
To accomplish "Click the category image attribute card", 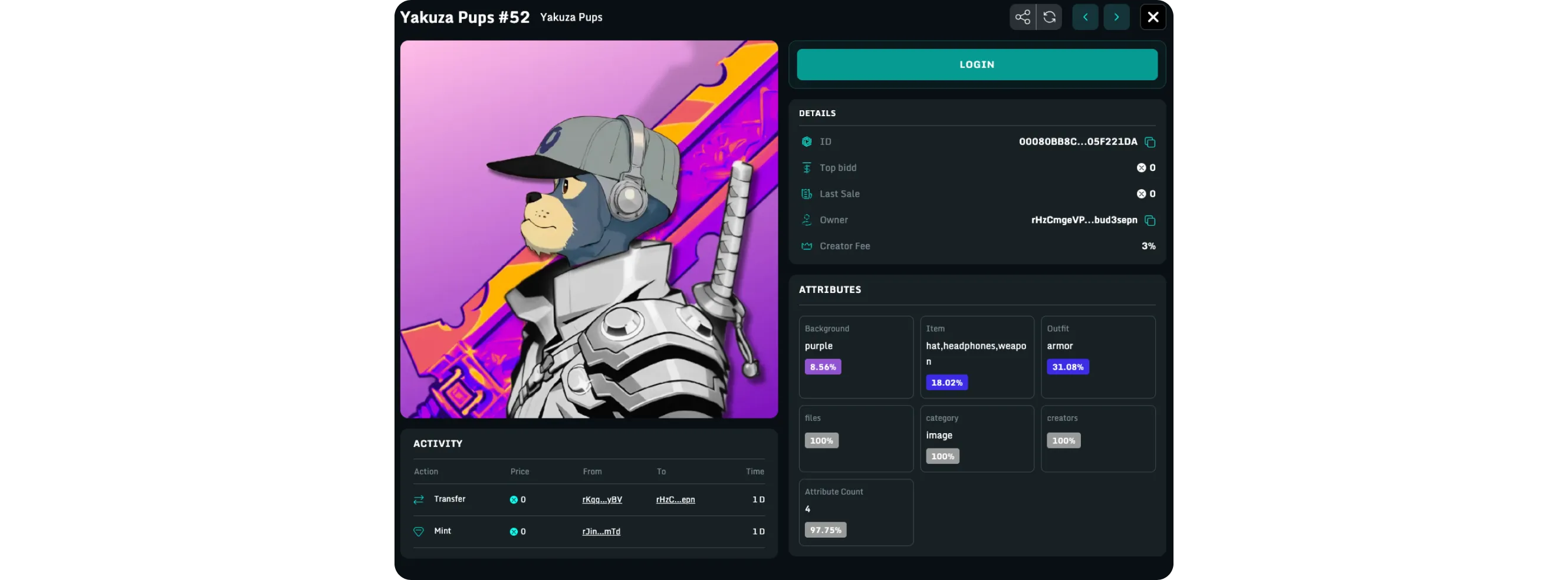I will coord(977,438).
